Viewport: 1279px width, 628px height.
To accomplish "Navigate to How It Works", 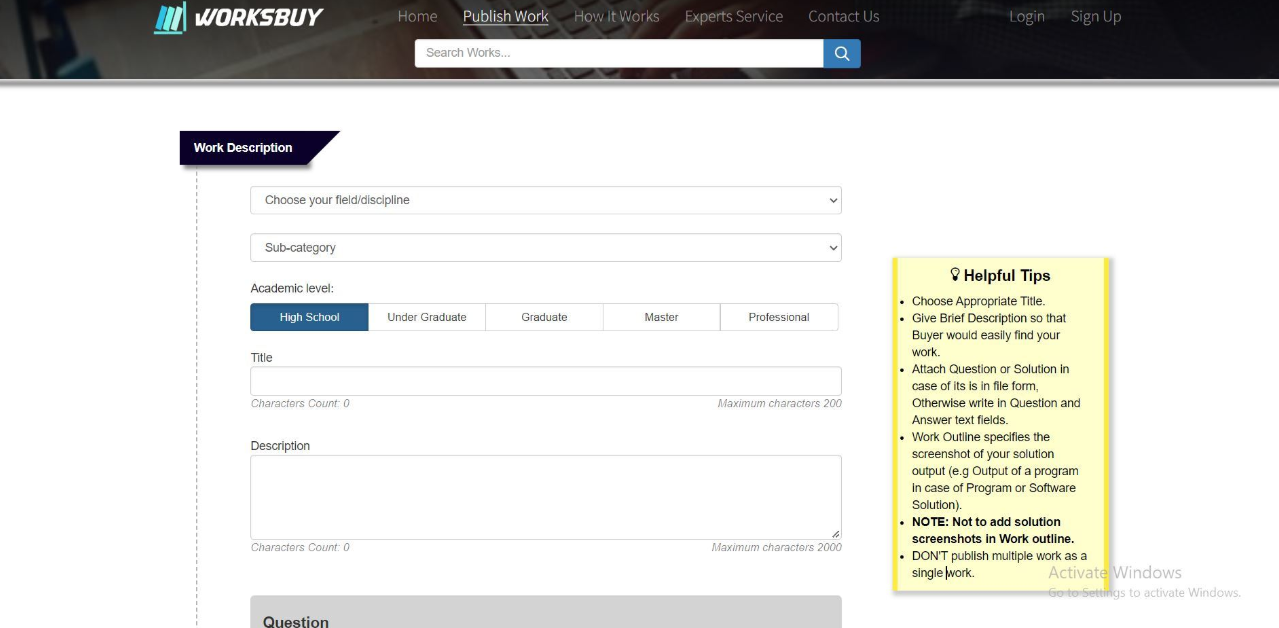I will pyautogui.click(x=616, y=16).
